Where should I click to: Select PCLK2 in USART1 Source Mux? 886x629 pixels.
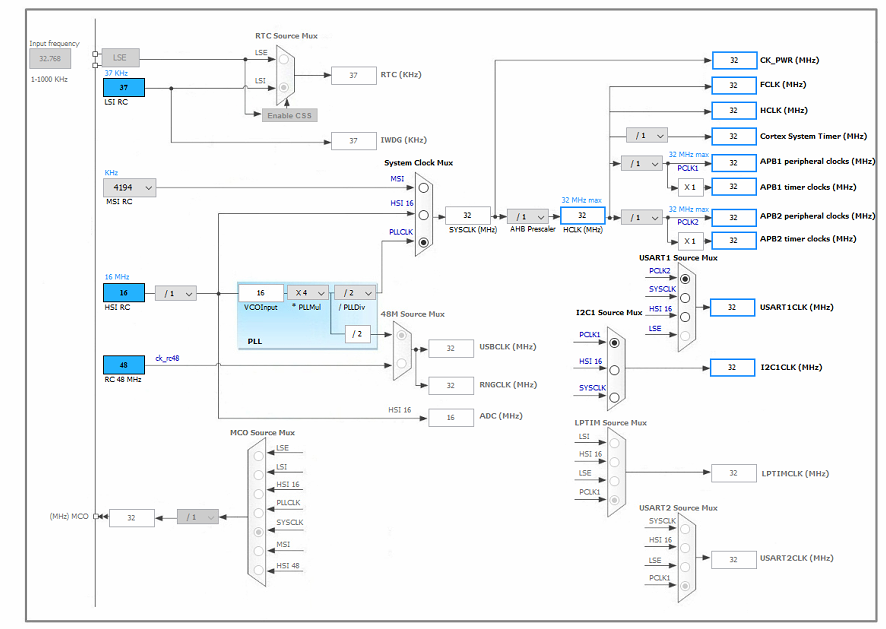(x=685, y=279)
